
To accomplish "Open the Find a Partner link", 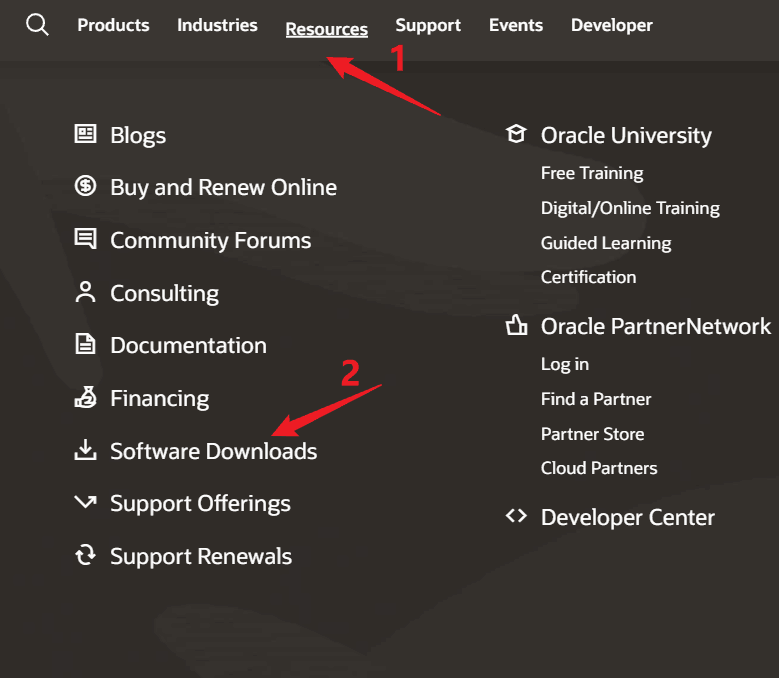I will 595,399.
